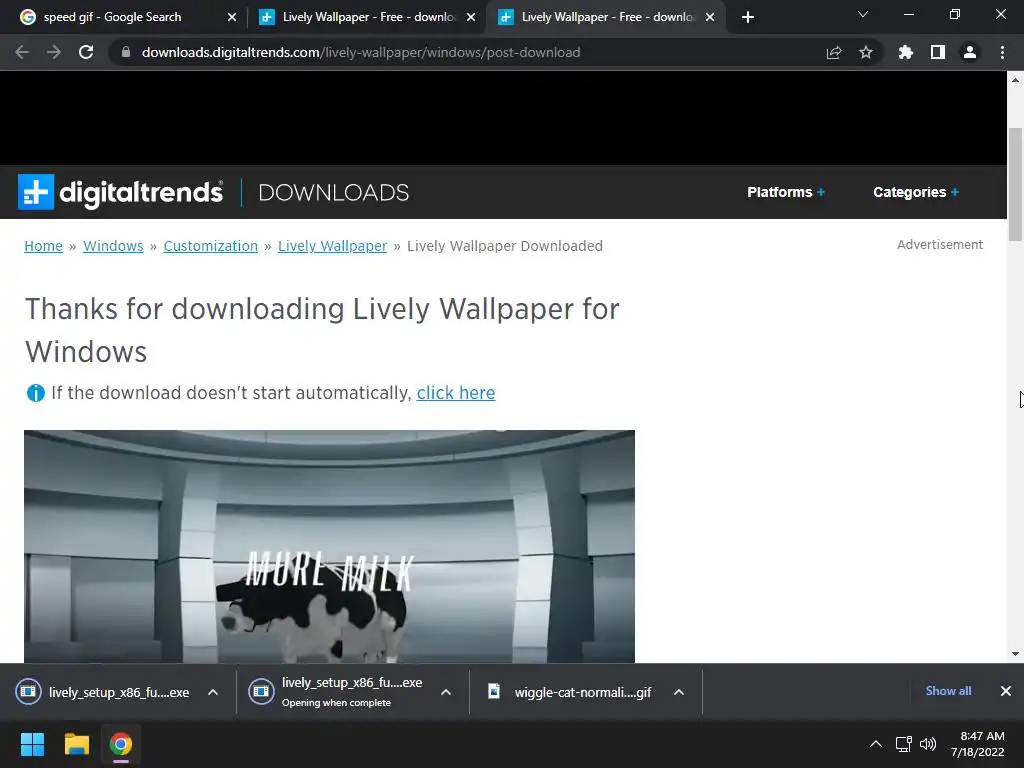Open File Explorer from taskbar
This screenshot has height=768, width=1024.
[x=76, y=744]
